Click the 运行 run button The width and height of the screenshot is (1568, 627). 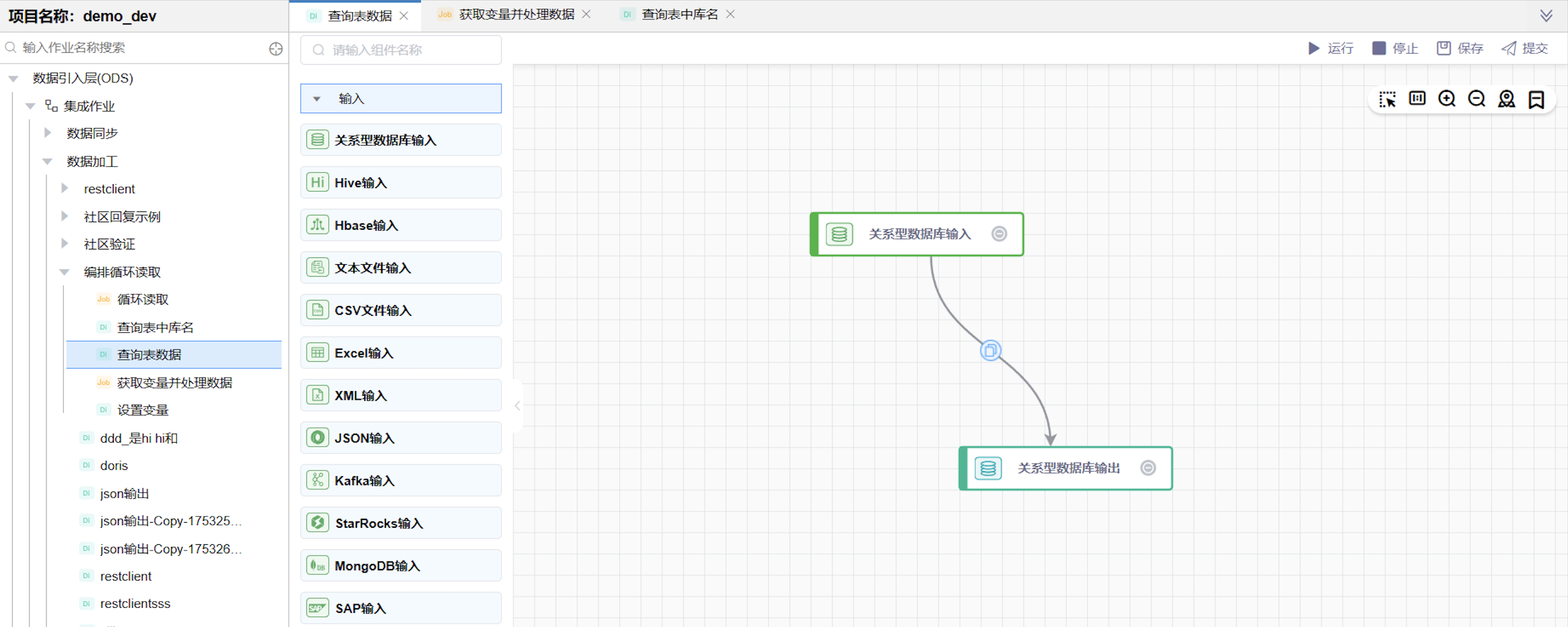[1331, 48]
